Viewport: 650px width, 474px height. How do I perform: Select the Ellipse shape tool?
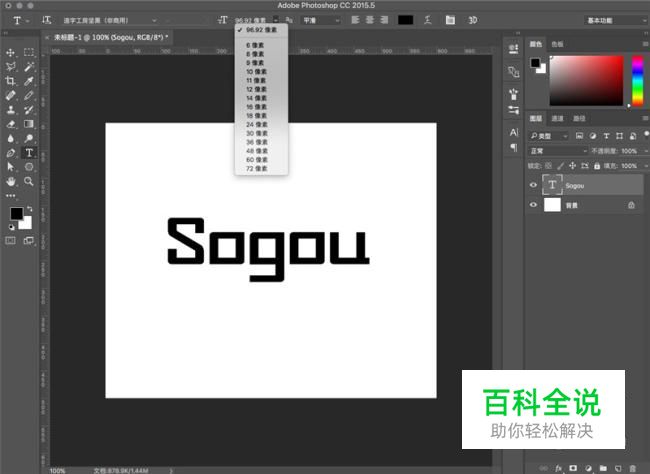tap(29, 167)
